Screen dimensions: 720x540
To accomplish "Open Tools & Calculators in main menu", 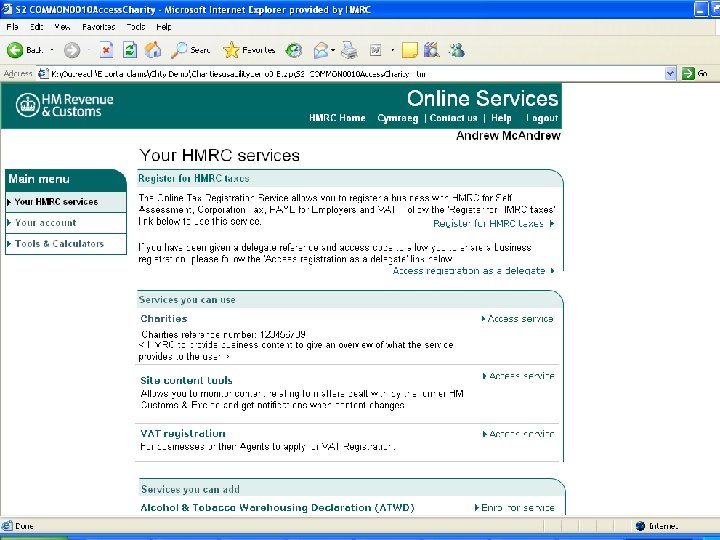I will click(66, 244).
